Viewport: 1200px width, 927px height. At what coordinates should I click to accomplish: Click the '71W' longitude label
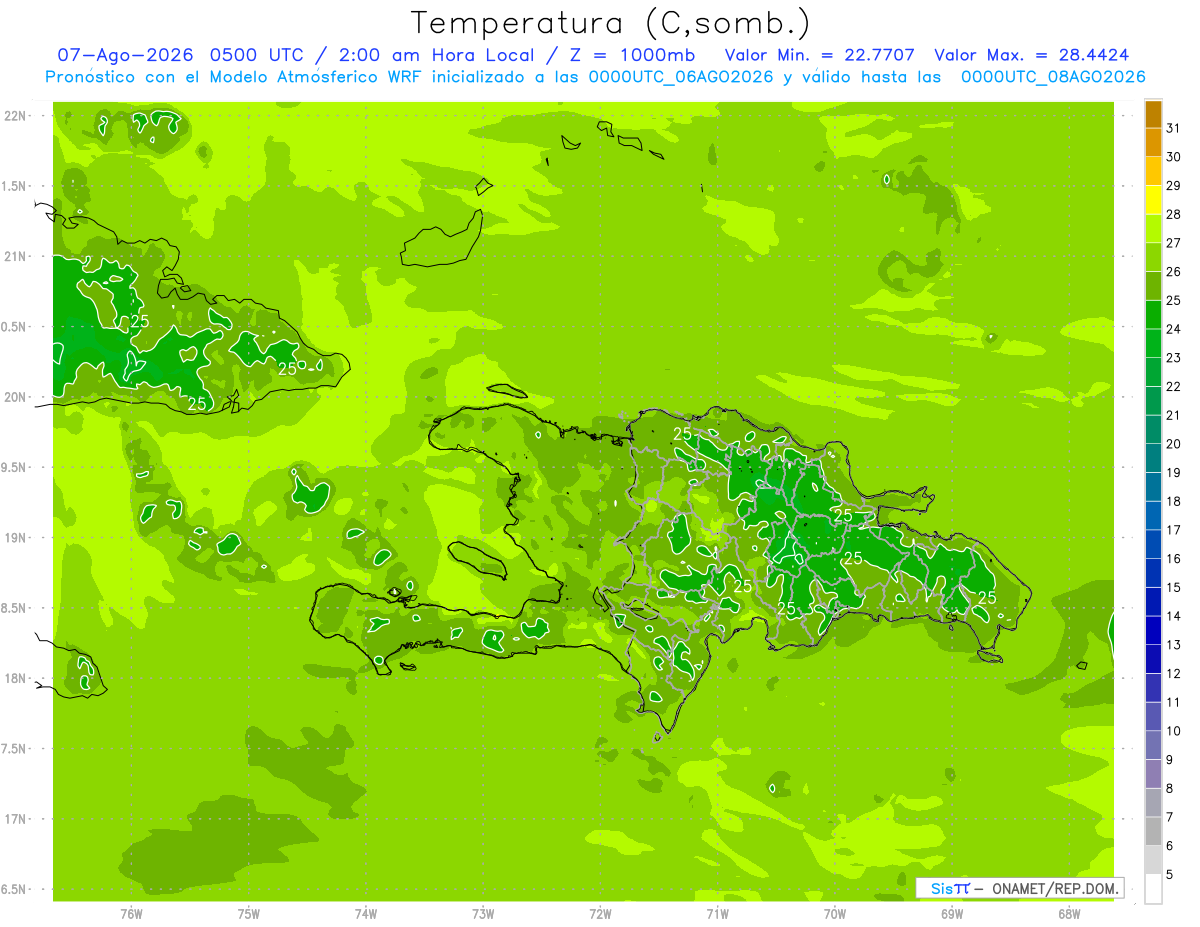click(x=717, y=914)
